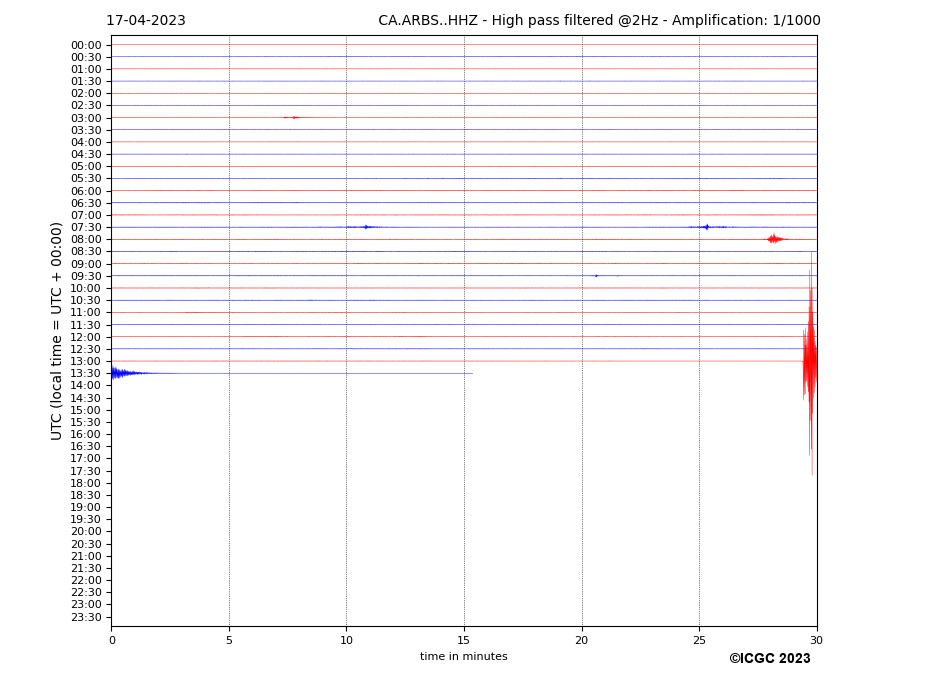Click the UTC local time axis label
Viewport: 927px width, 696px height.
pos(56,331)
